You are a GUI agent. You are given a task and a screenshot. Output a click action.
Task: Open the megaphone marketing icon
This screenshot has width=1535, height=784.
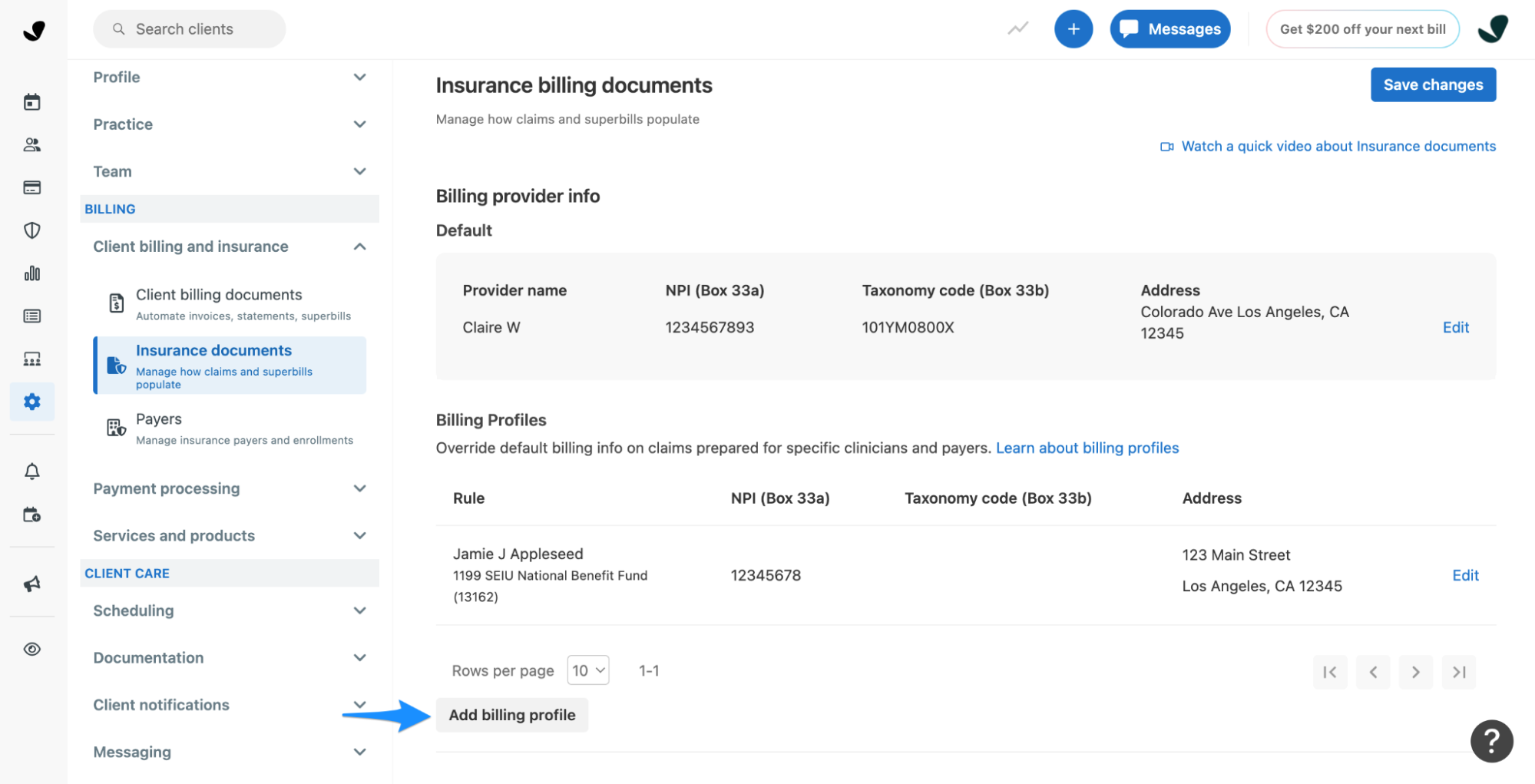[31, 584]
